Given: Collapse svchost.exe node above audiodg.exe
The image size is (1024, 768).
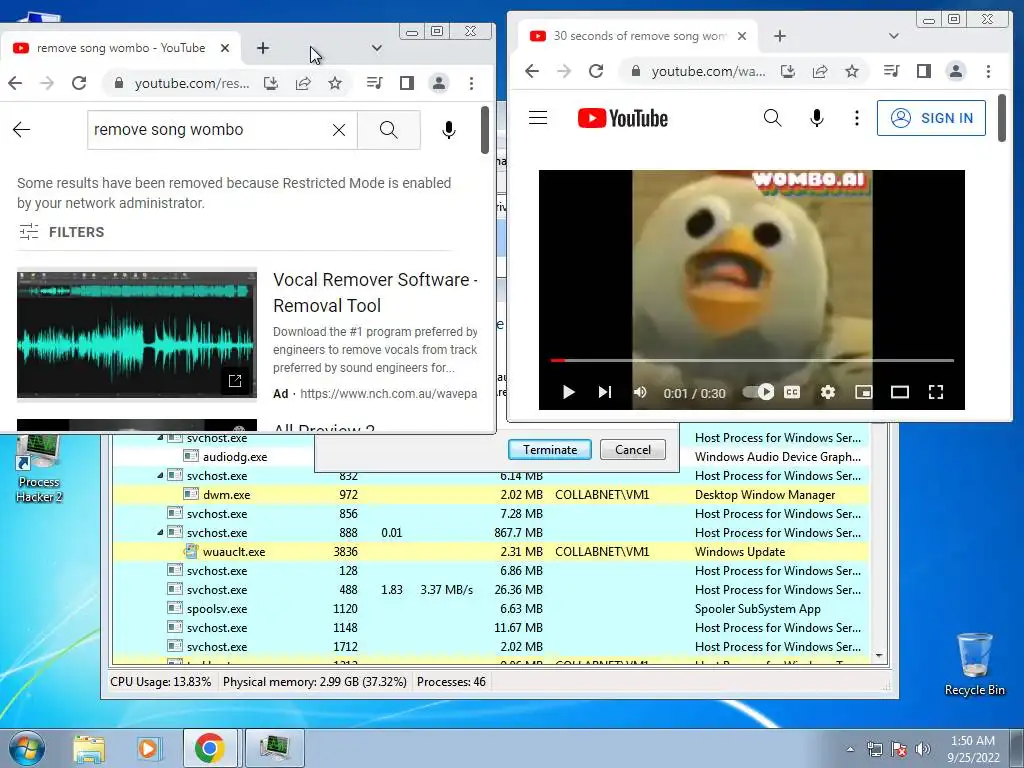Looking at the screenshot, I should point(160,438).
